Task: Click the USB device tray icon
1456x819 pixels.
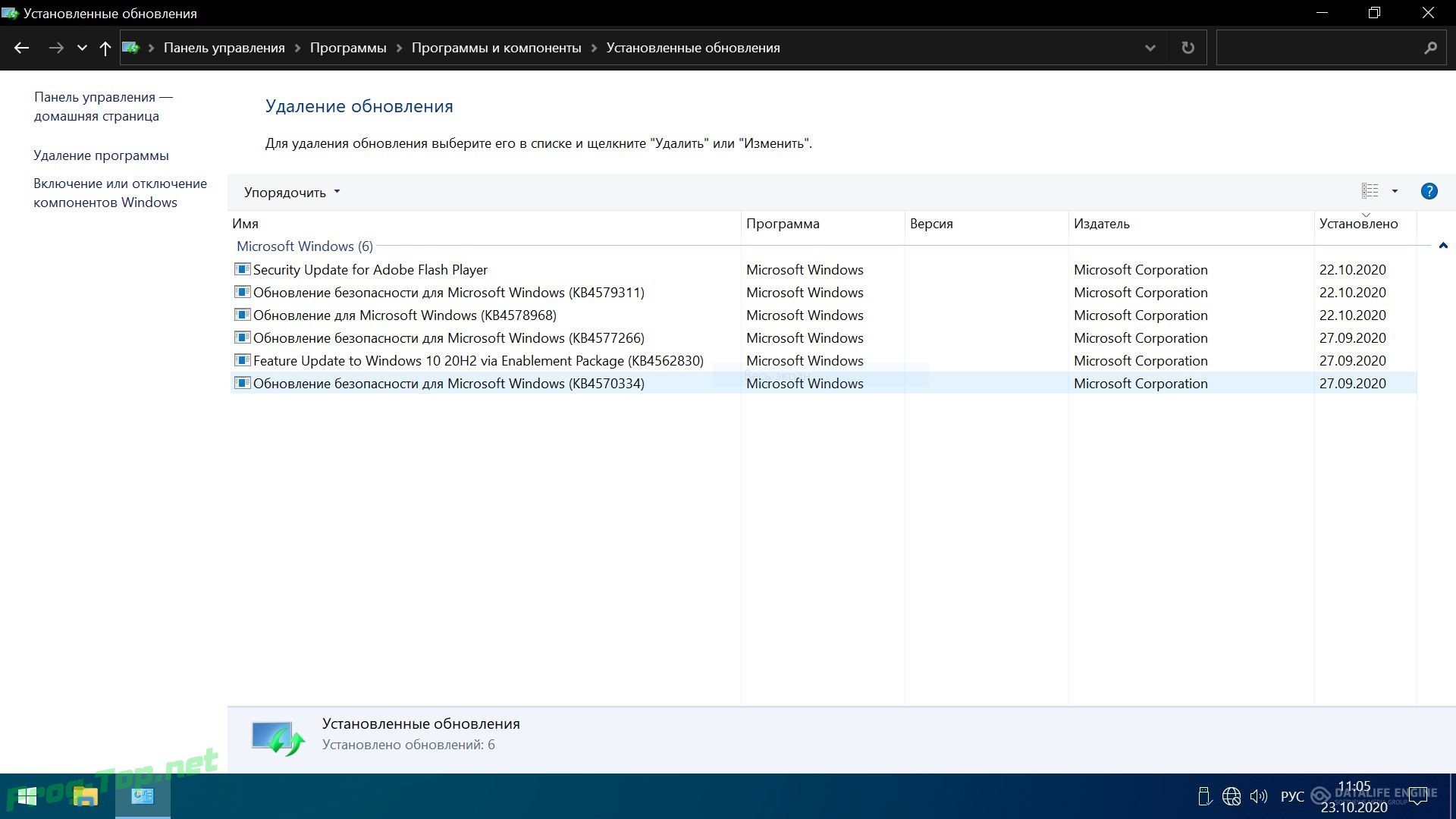Action: (1204, 796)
